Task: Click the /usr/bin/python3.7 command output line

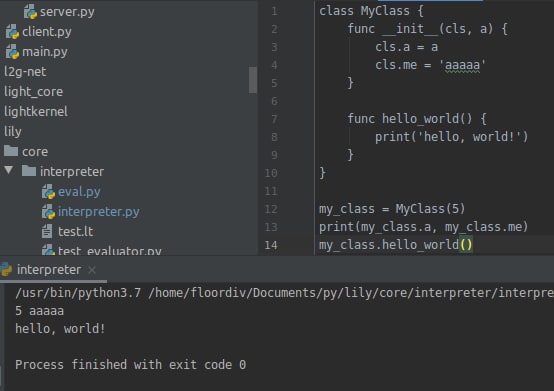Action: (284, 293)
